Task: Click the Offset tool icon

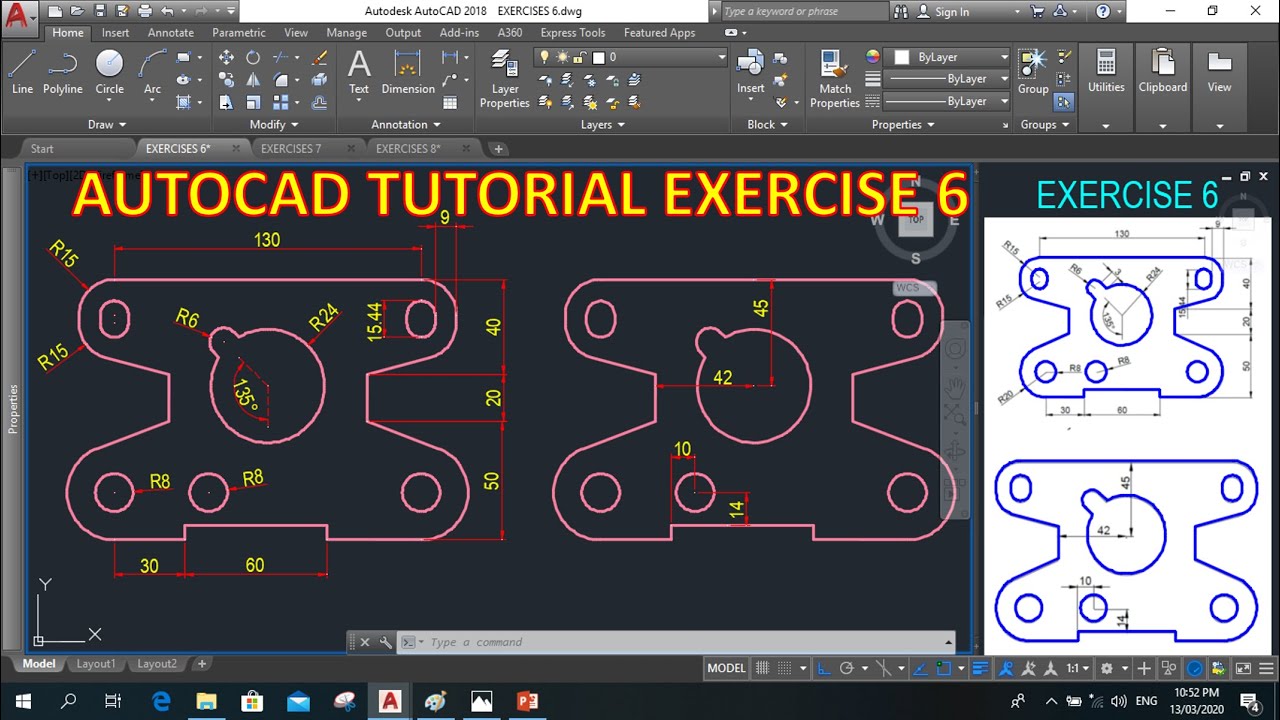Action: 320,102
